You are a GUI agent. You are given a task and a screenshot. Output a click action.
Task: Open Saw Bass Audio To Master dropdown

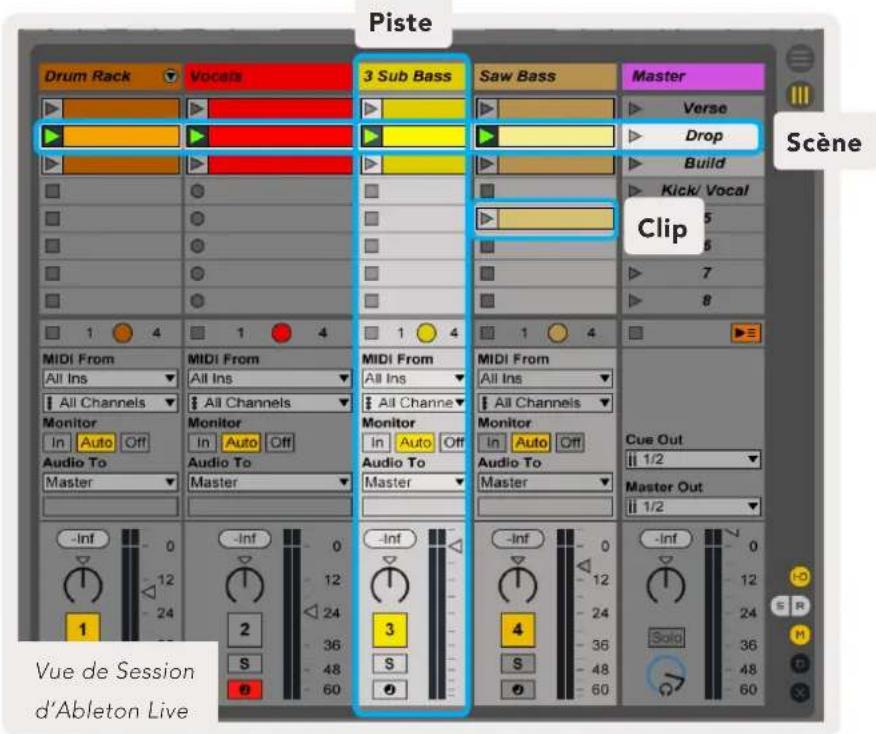pos(545,482)
